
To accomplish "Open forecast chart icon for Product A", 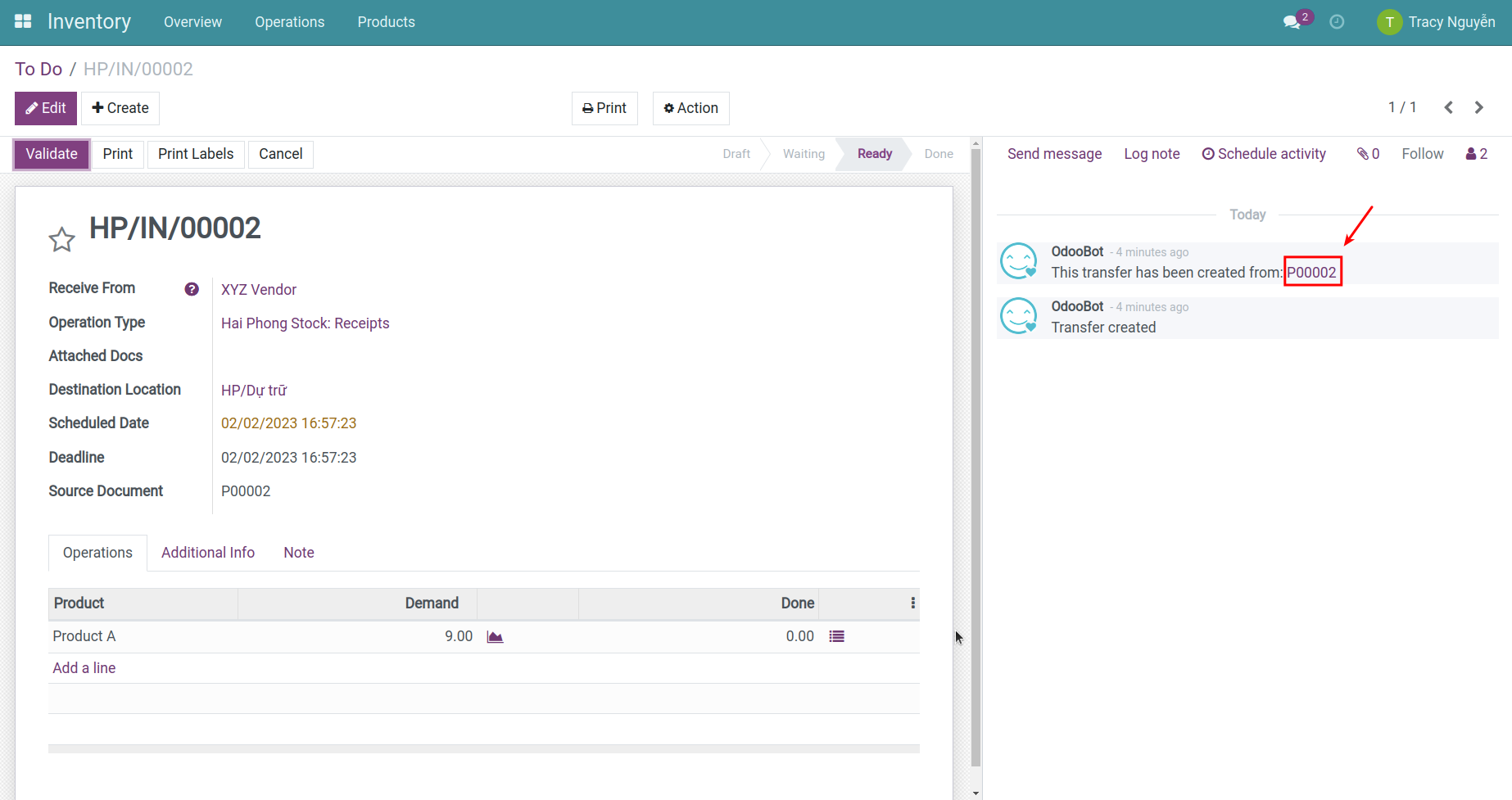I will pos(495,637).
